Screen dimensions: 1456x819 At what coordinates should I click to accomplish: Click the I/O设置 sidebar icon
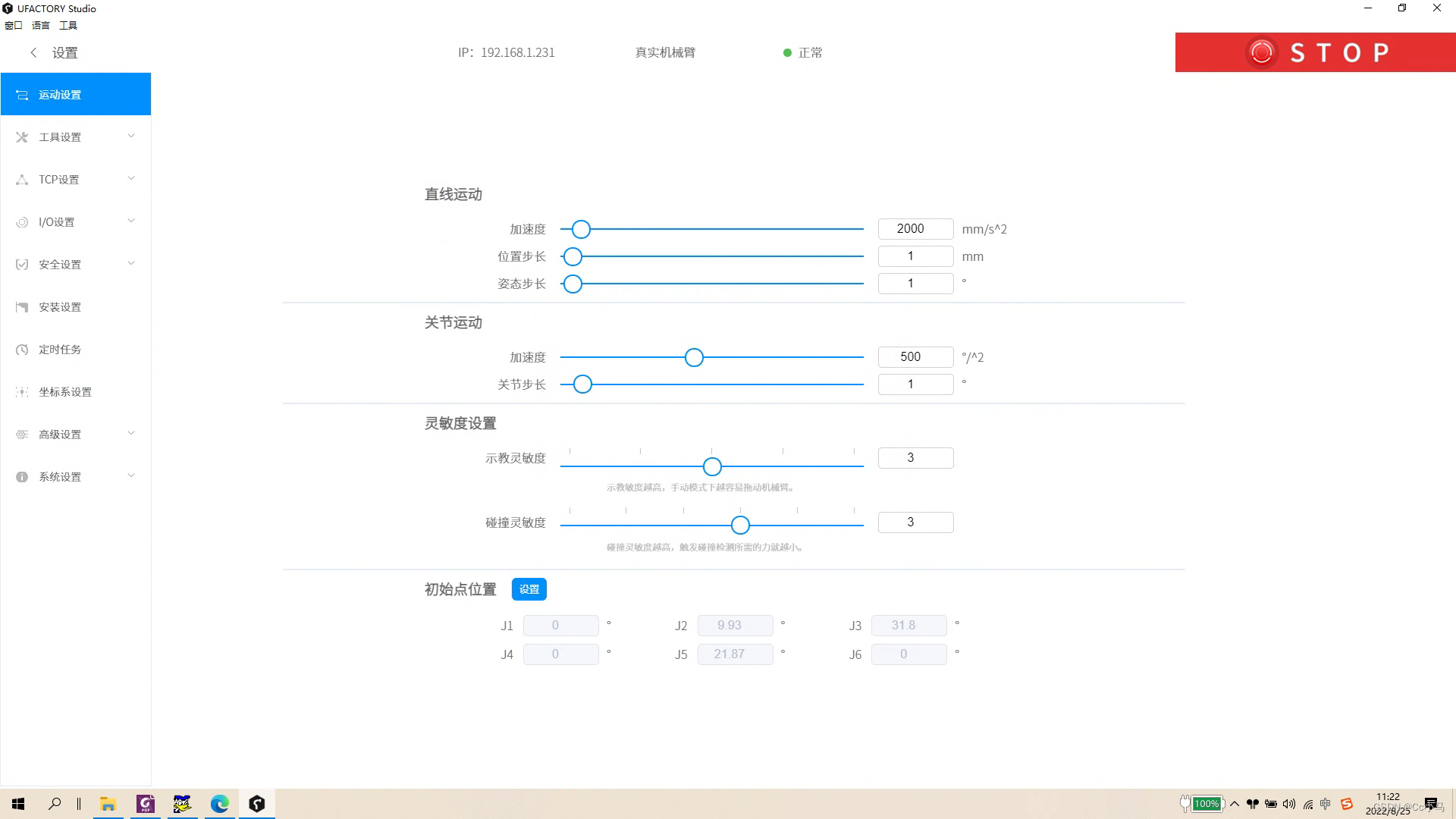[x=22, y=222]
